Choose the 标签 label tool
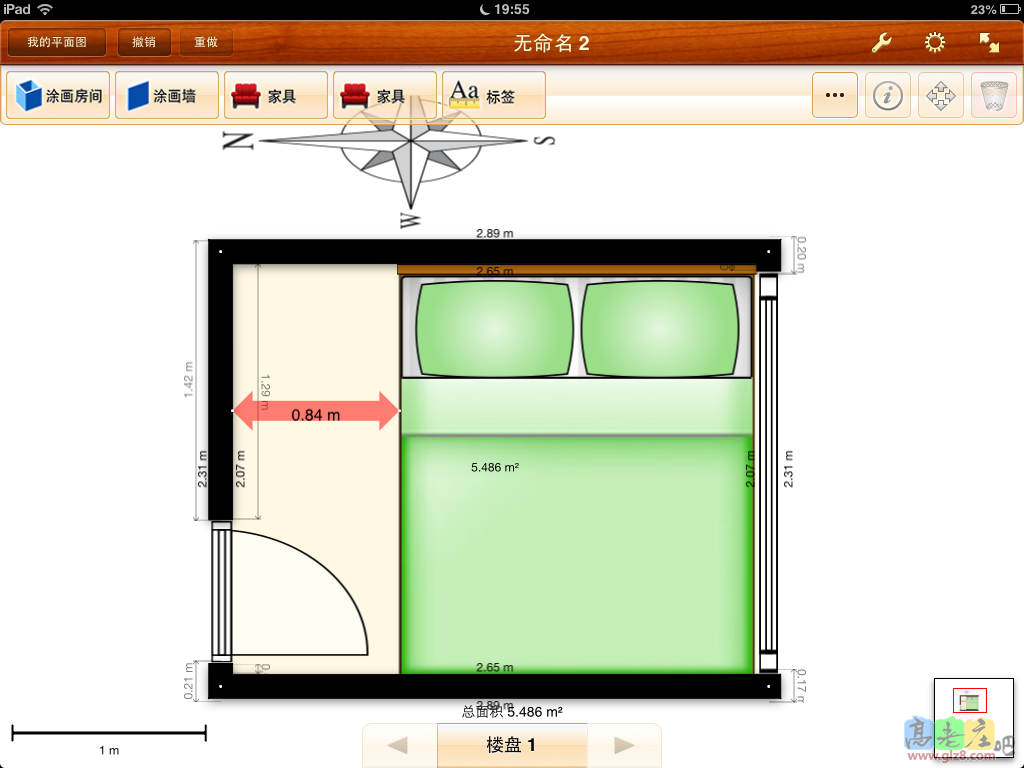This screenshot has height=768, width=1024. (x=494, y=96)
